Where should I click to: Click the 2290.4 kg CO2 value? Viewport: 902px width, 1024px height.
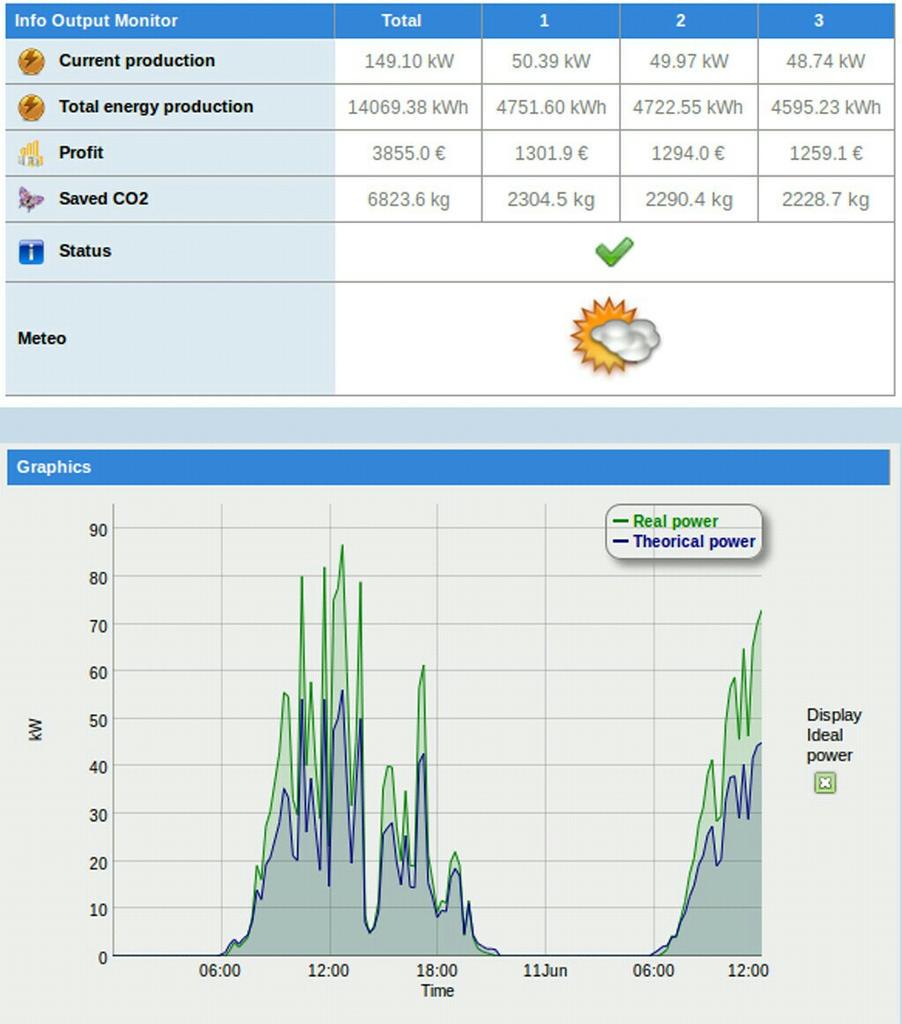click(689, 199)
